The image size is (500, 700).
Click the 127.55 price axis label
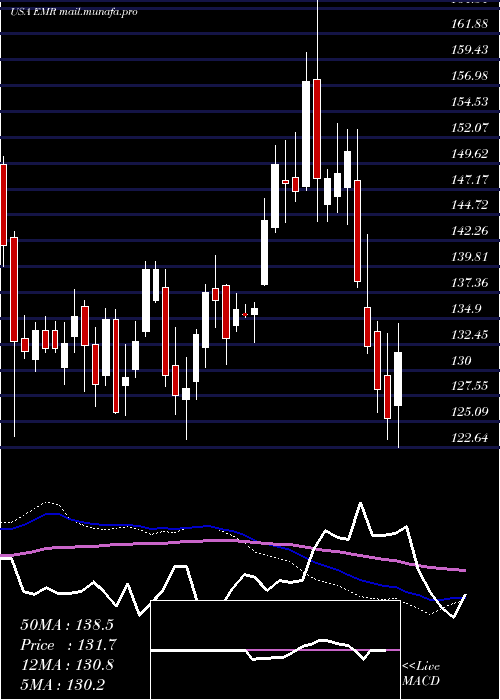(469, 386)
